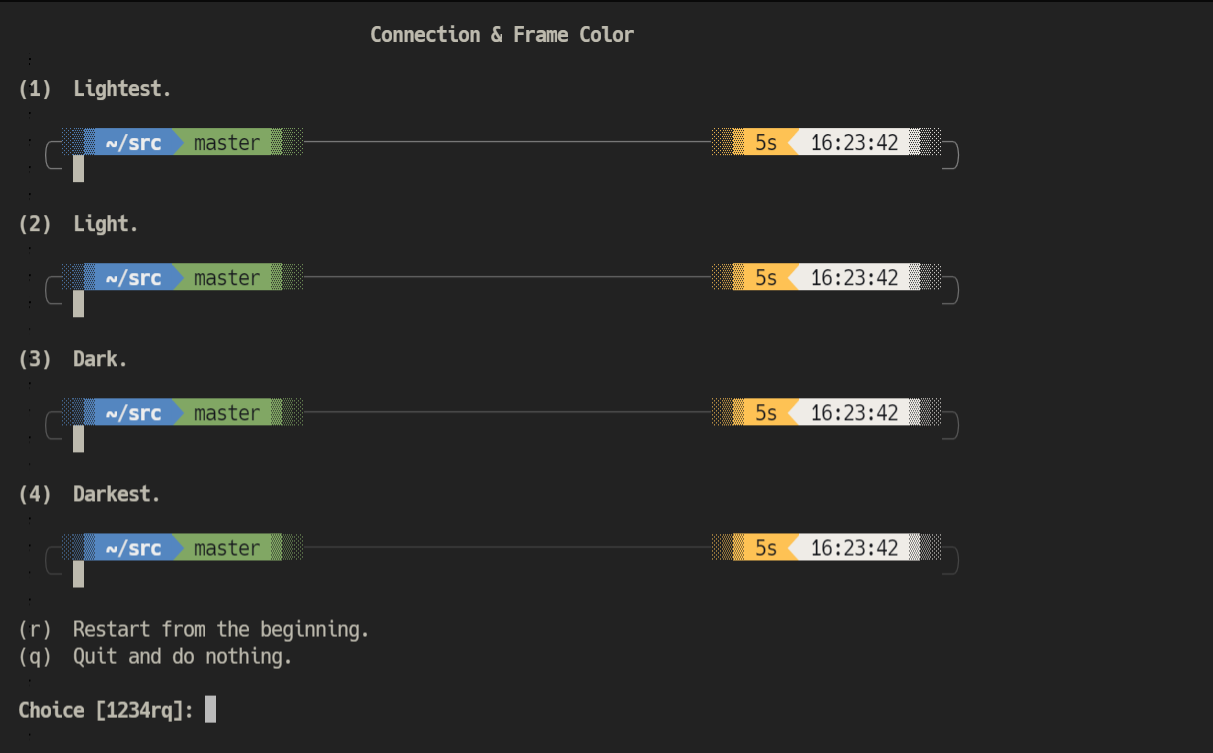Click the prompt cursor block under Lightest preview
Screen dimensions: 1213x753
pos(78,169)
